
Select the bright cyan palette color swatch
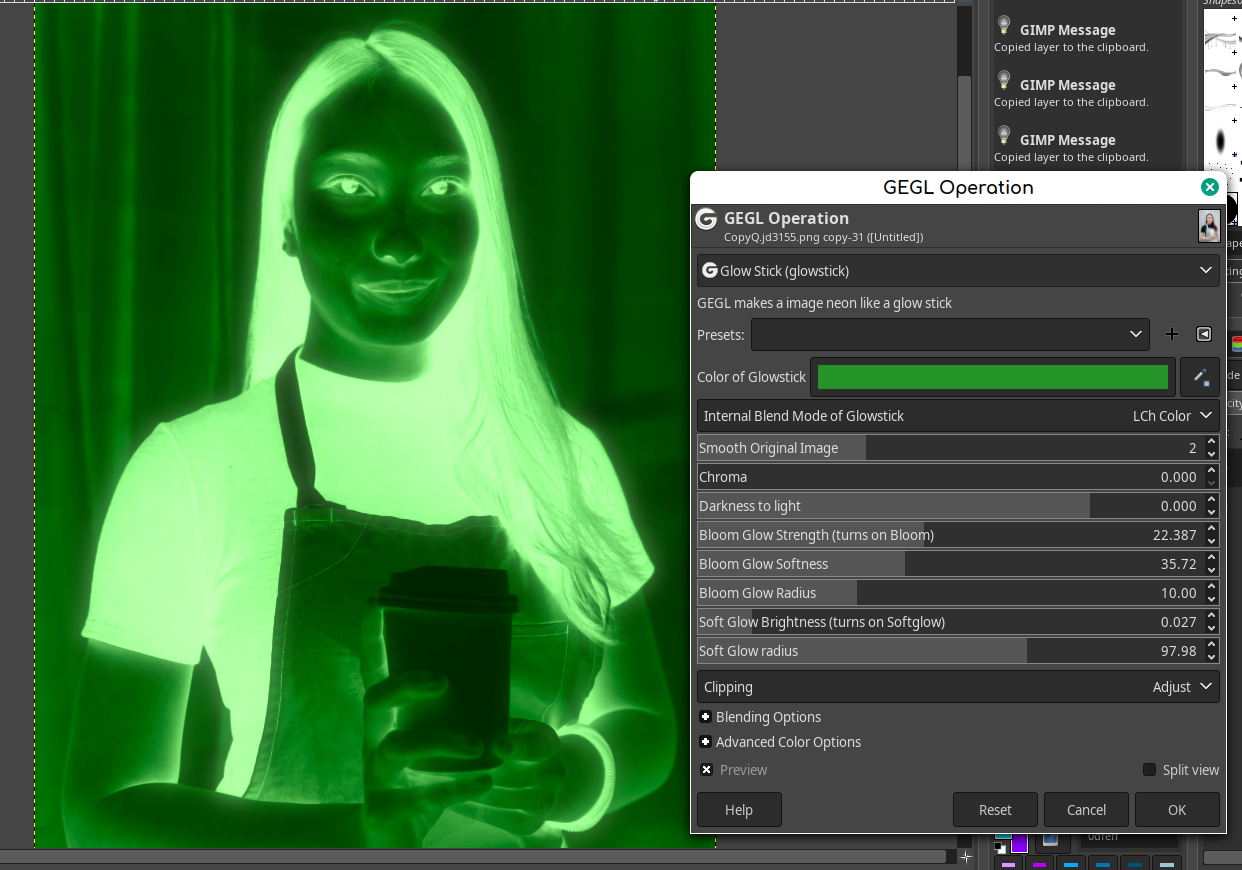click(1071, 865)
